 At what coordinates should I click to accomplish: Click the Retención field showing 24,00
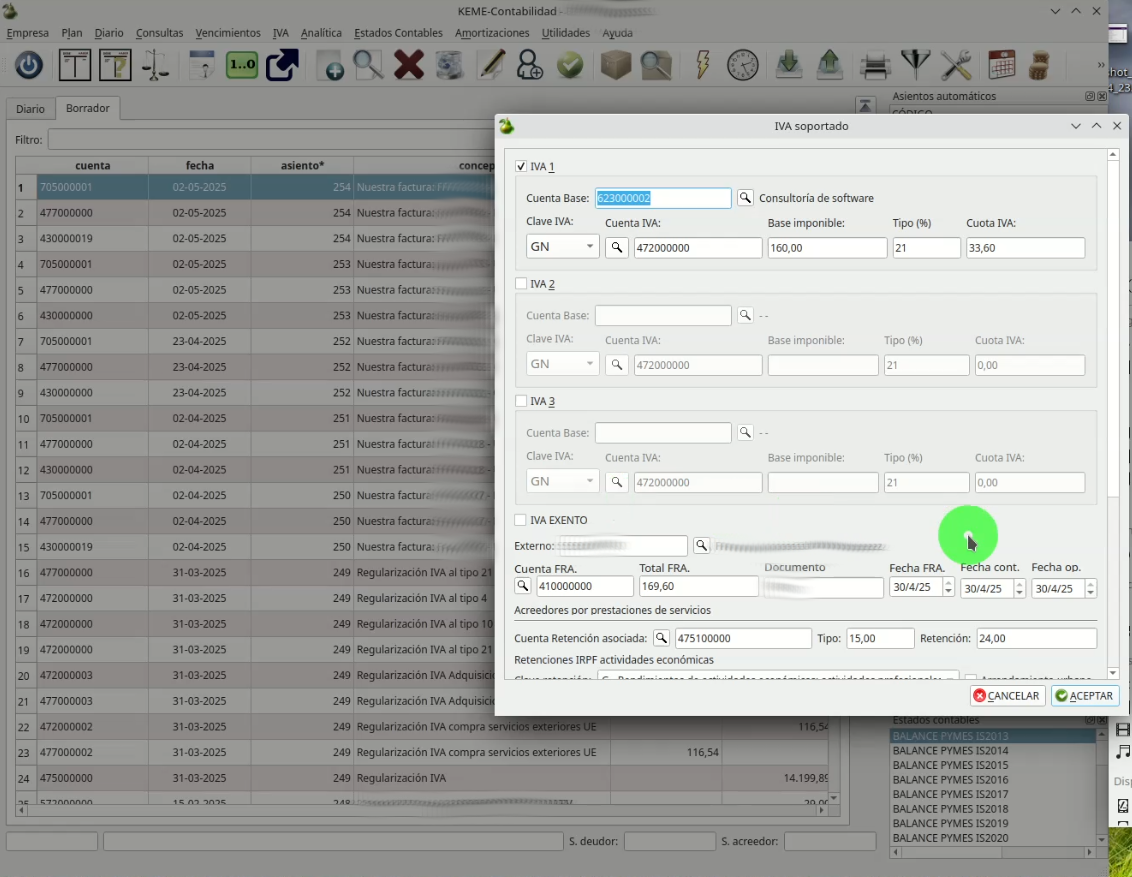pos(1036,638)
